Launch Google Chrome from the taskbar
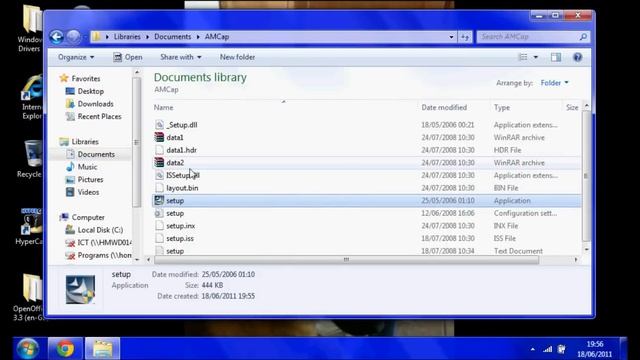Viewport: 640px width, 360px height. pos(65,349)
